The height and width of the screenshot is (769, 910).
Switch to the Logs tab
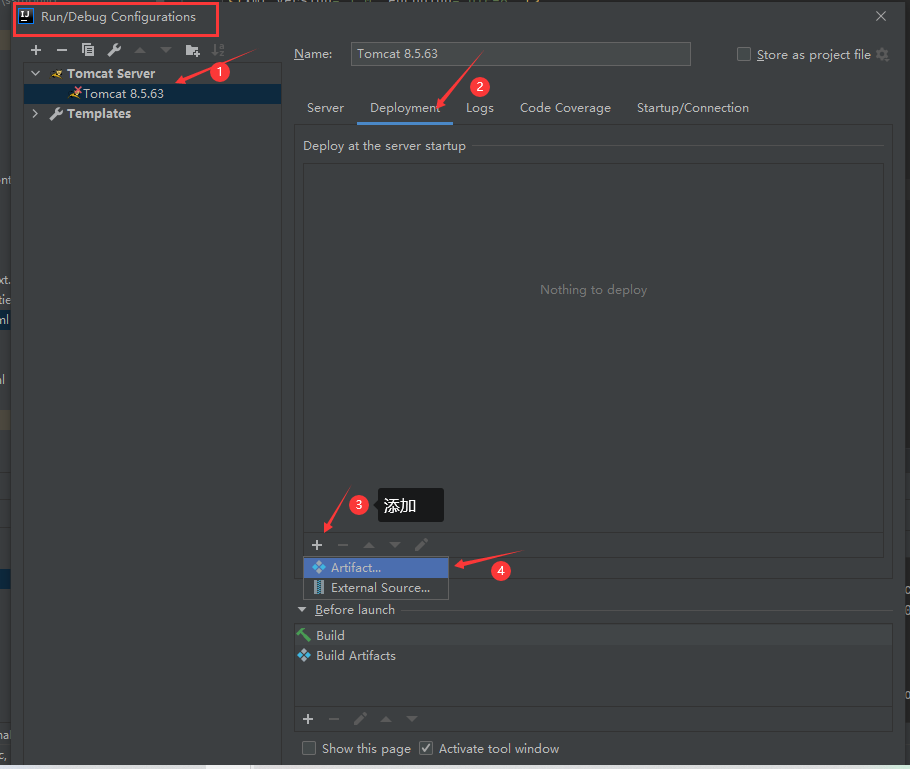pos(480,108)
